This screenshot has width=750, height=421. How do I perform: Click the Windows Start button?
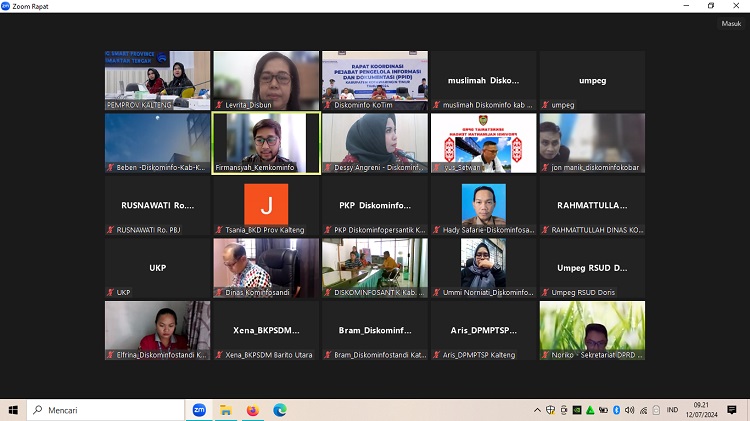(x=13, y=410)
